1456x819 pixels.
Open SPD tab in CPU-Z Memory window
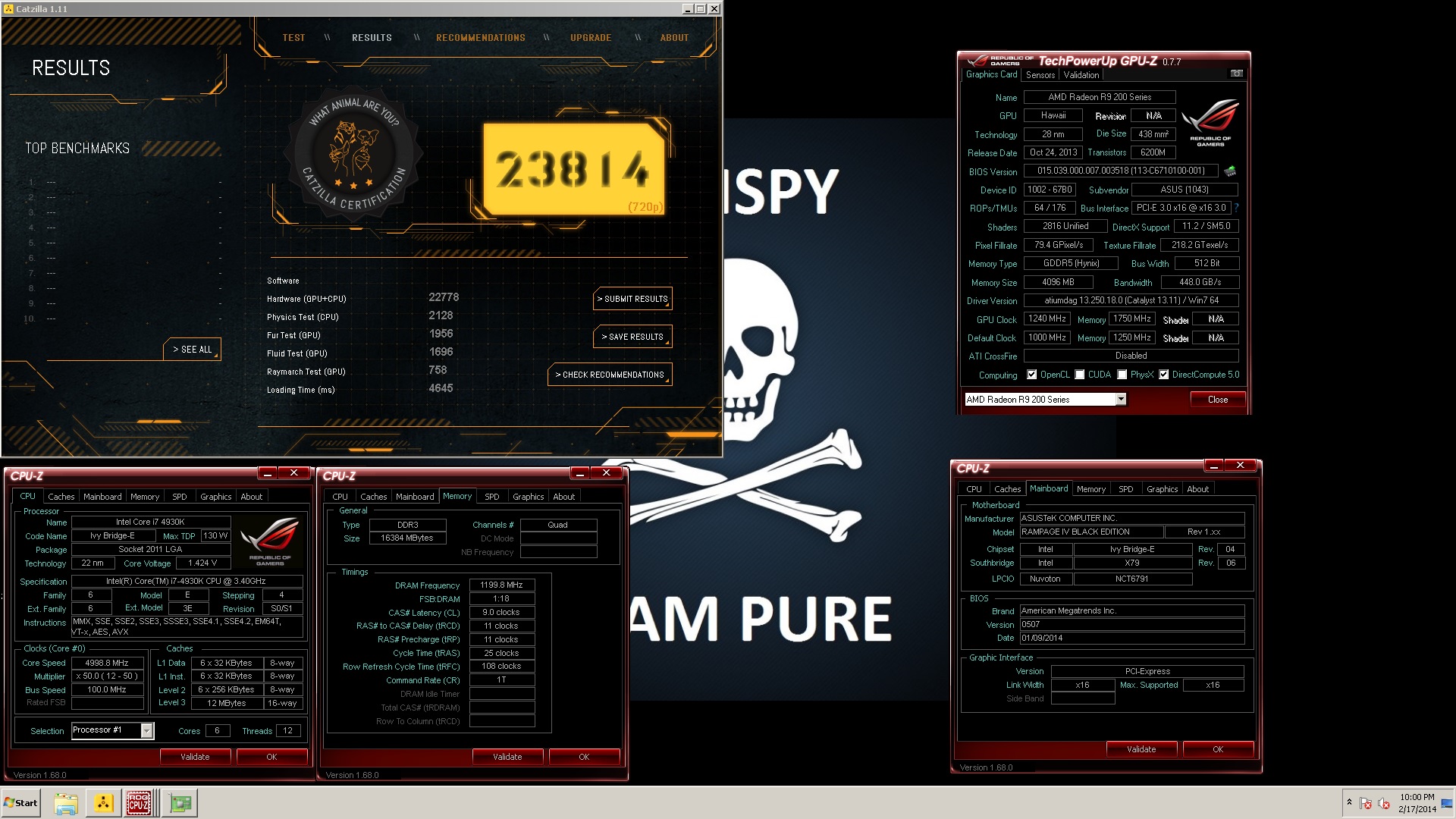(x=492, y=497)
